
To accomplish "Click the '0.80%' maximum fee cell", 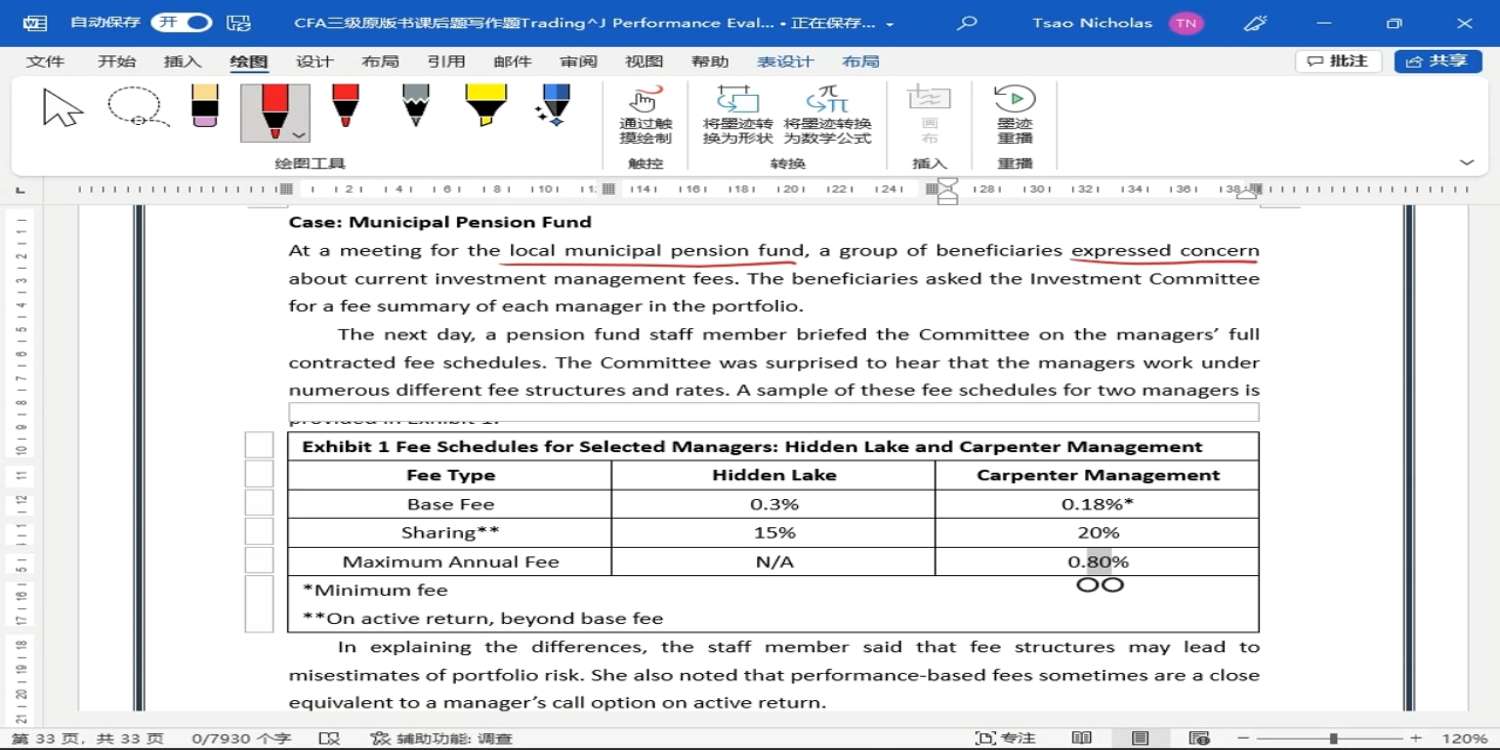I will coord(1098,561).
